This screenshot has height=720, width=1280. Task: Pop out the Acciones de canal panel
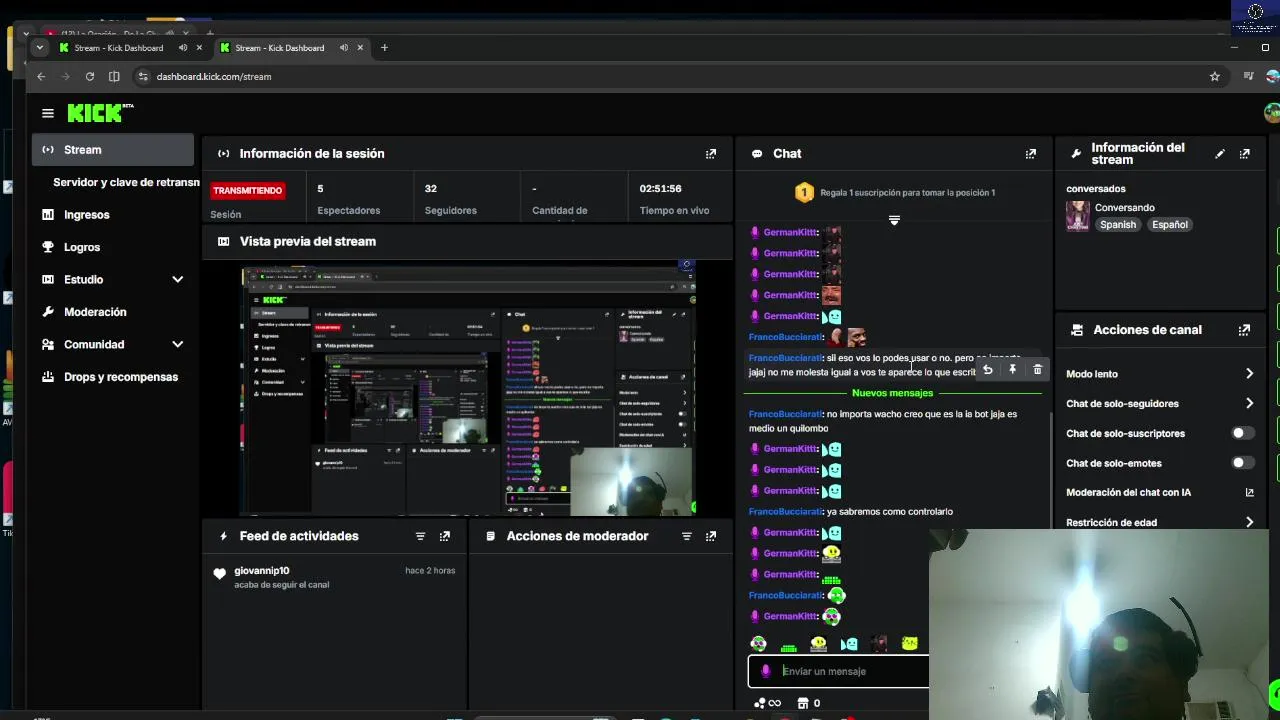point(1245,330)
